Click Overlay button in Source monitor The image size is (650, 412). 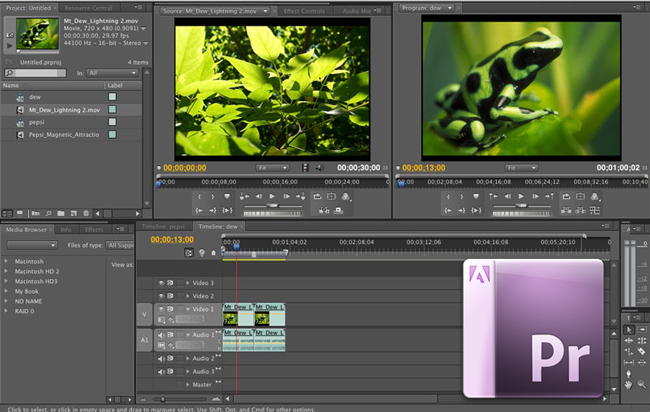[339, 211]
